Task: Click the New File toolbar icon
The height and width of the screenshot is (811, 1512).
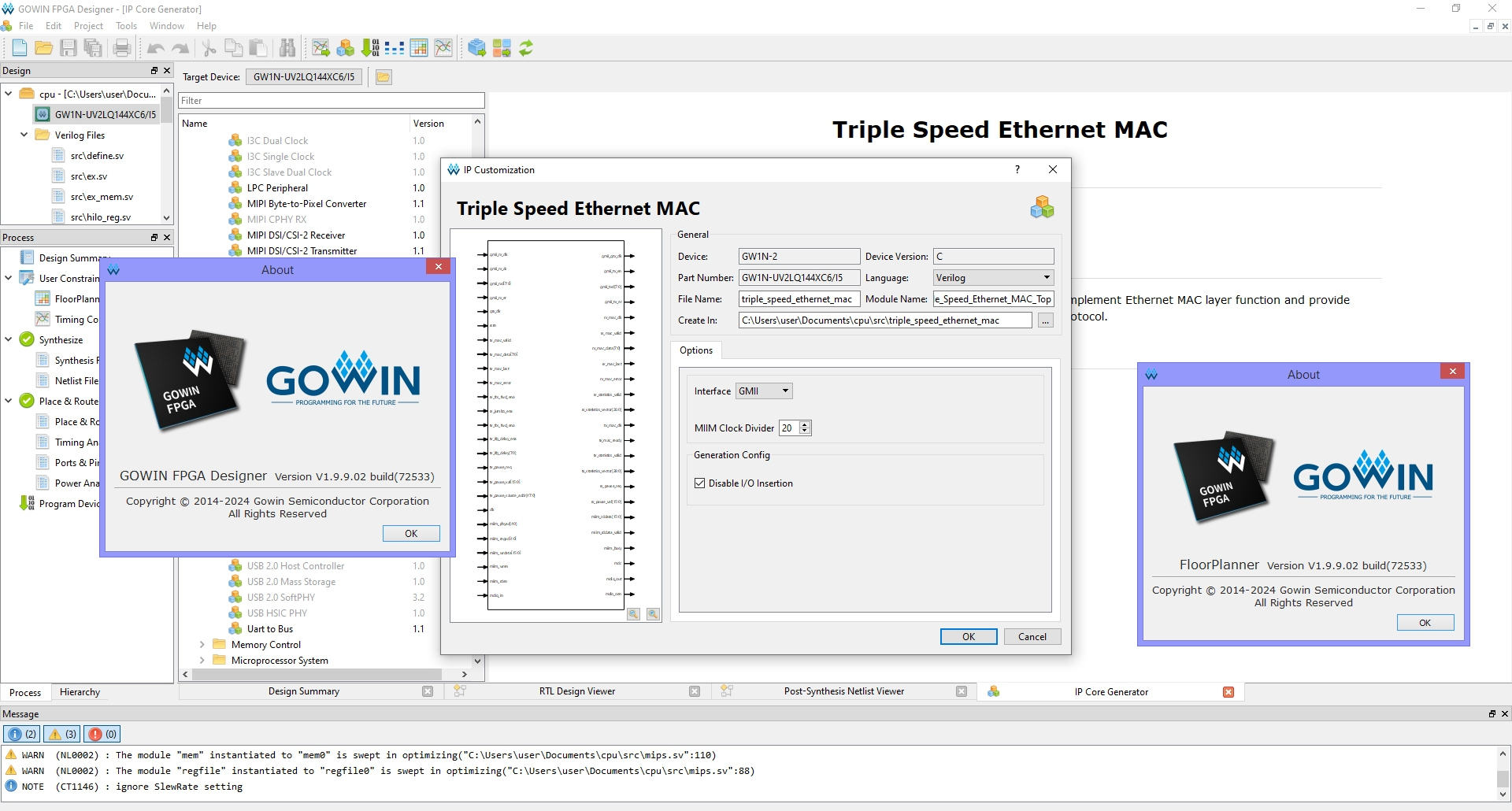Action: pyautogui.click(x=20, y=48)
